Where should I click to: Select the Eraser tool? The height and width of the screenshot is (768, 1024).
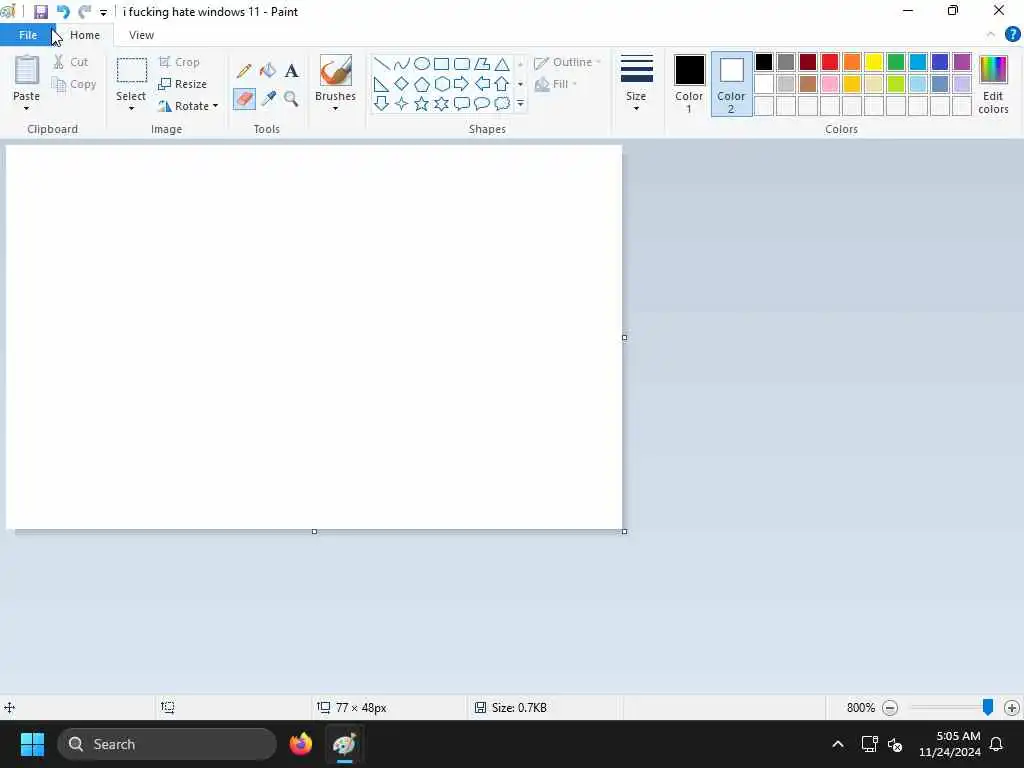coord(244,99)
